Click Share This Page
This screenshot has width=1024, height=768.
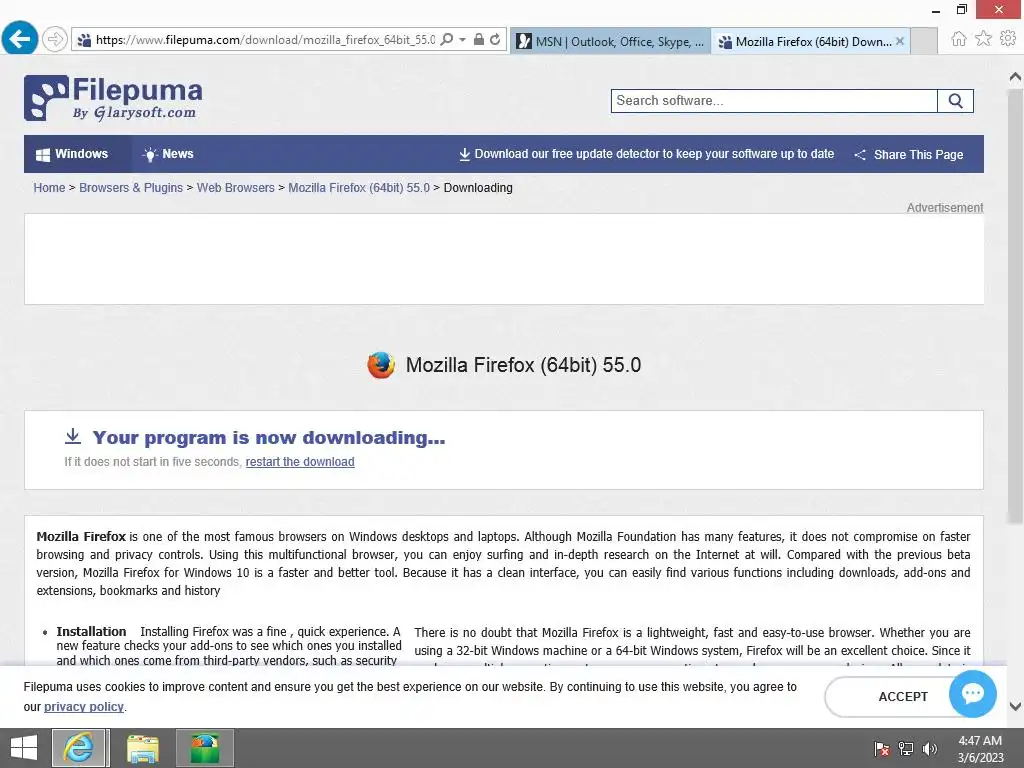pos(908,155)
